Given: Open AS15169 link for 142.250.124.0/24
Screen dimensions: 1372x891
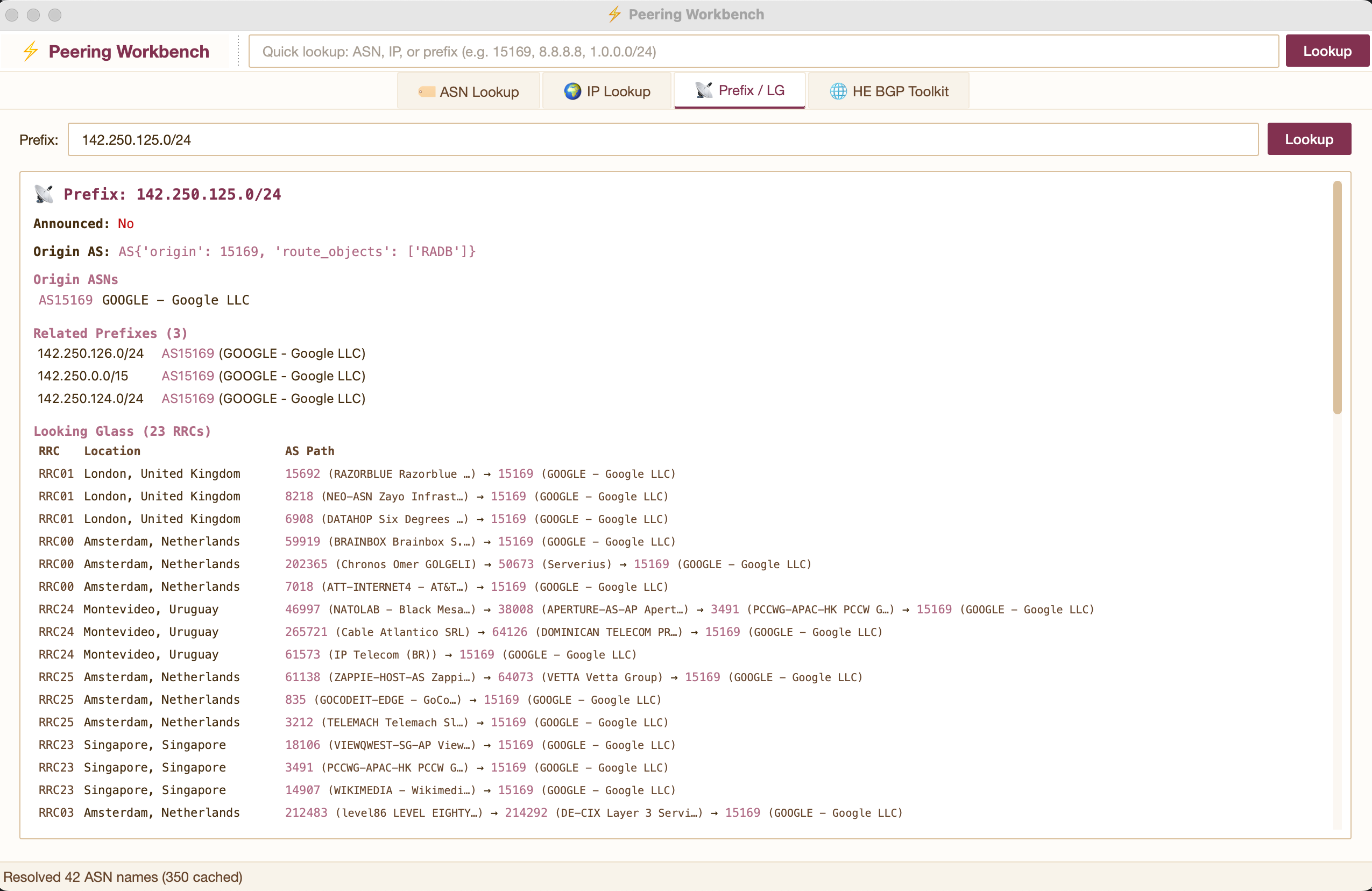Looking at the screenshot, I should coord(188,398).
